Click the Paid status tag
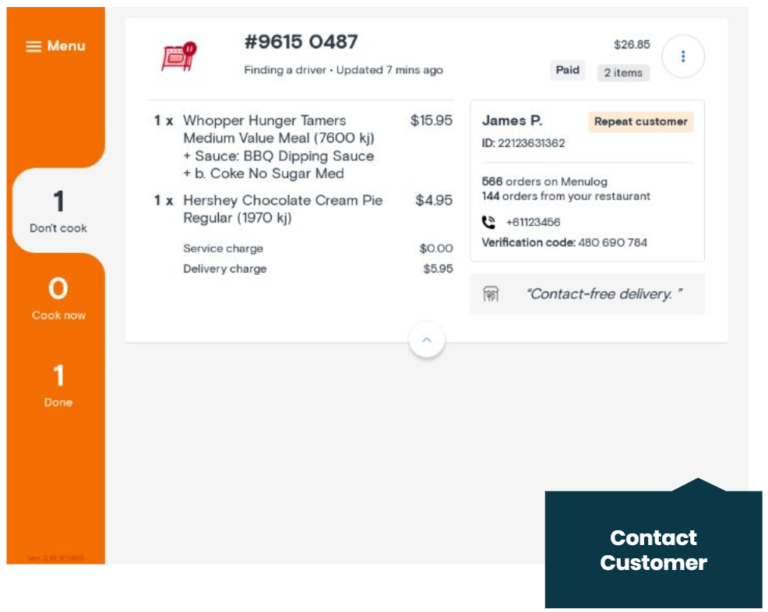 pyautogui.click(x=567, y=71)
